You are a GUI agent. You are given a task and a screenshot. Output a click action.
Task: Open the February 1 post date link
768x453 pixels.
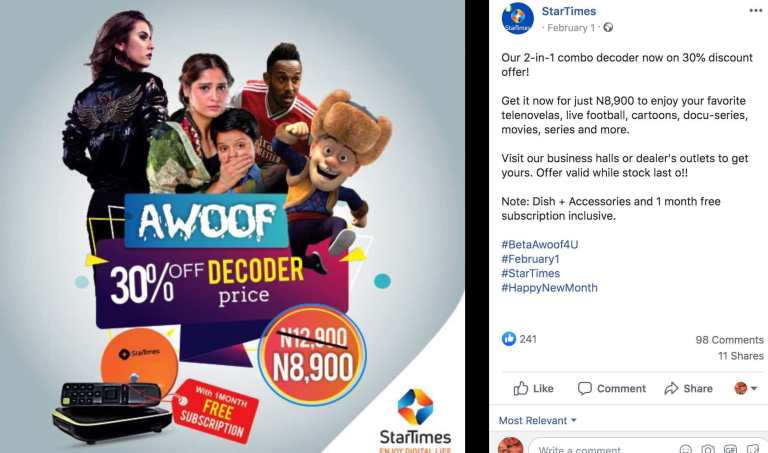(x=571, y=28)
